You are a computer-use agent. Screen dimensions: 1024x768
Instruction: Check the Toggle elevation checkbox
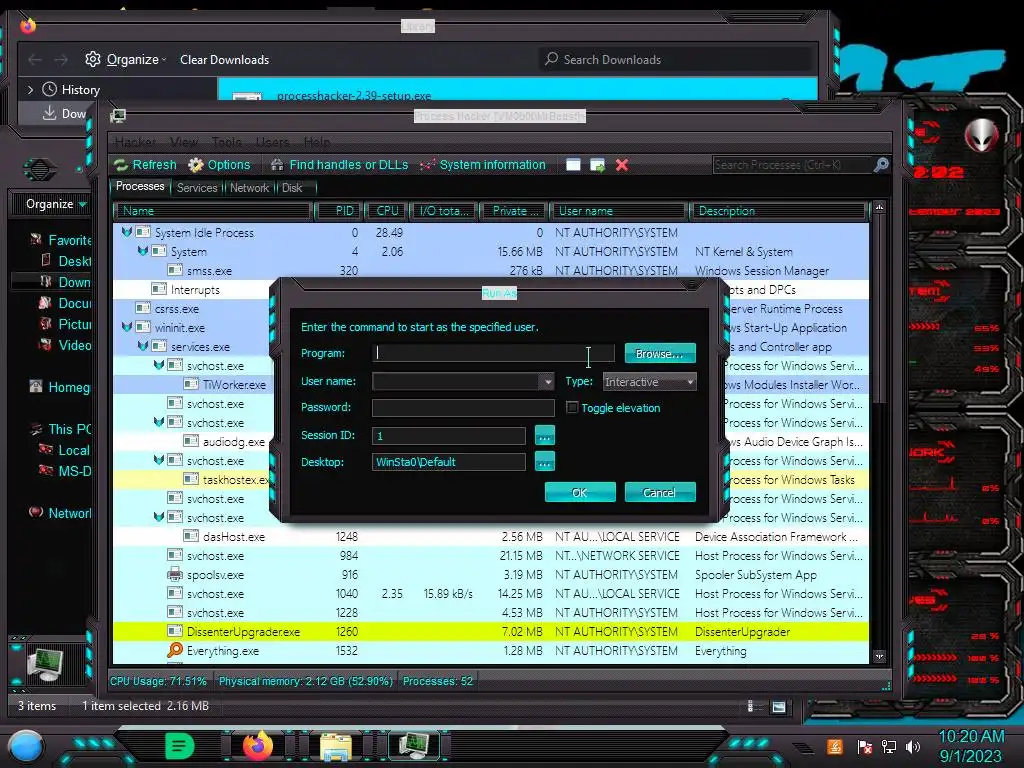[x=572, y=408]
